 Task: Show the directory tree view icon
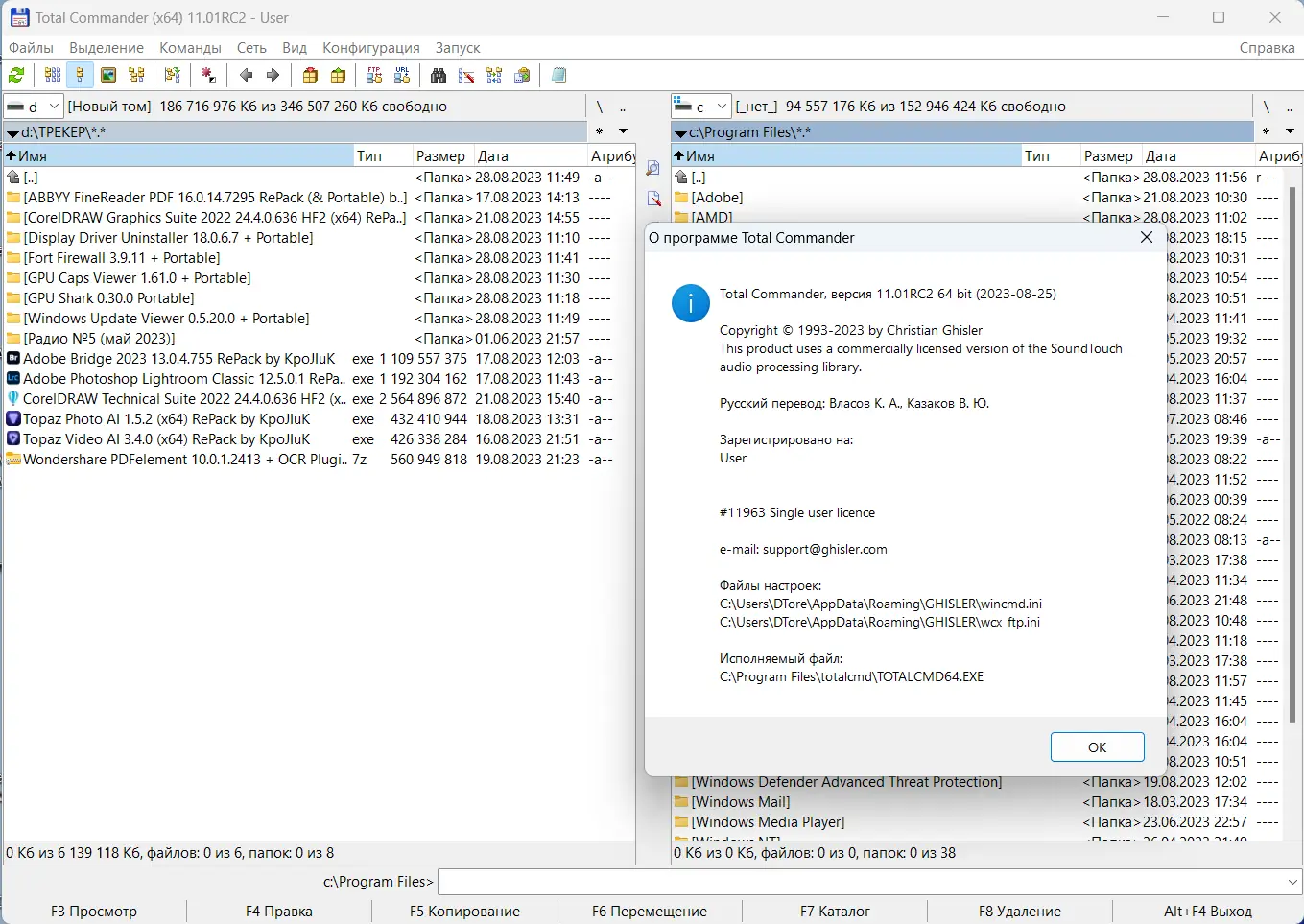[x=136, y=75]
